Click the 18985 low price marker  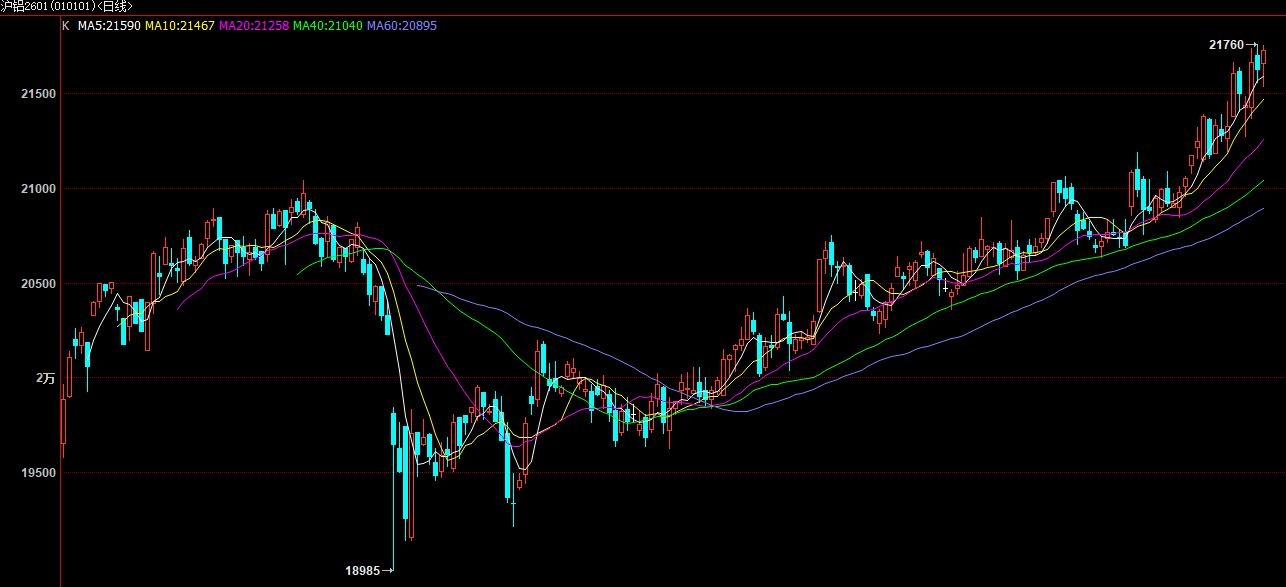362,570
